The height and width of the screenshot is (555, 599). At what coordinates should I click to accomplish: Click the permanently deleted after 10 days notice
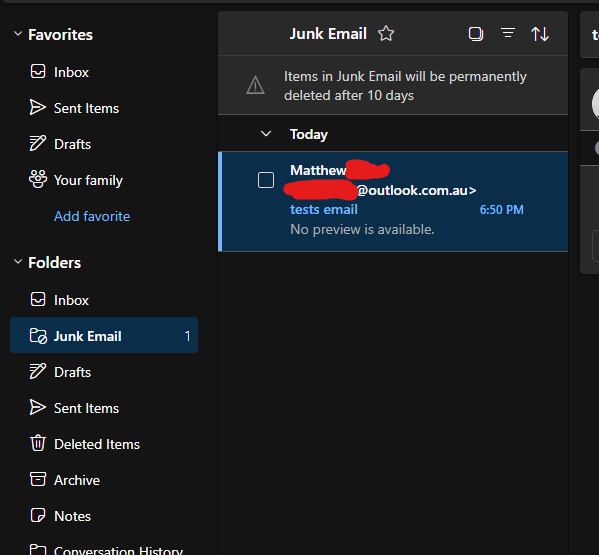tap(405, 86)
